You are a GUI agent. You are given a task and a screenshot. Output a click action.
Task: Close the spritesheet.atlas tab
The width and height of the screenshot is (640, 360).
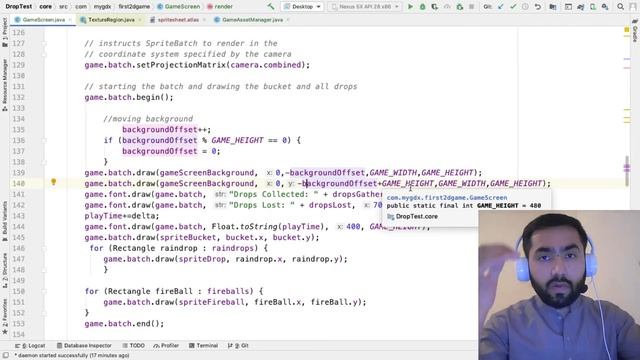point(204,20)
